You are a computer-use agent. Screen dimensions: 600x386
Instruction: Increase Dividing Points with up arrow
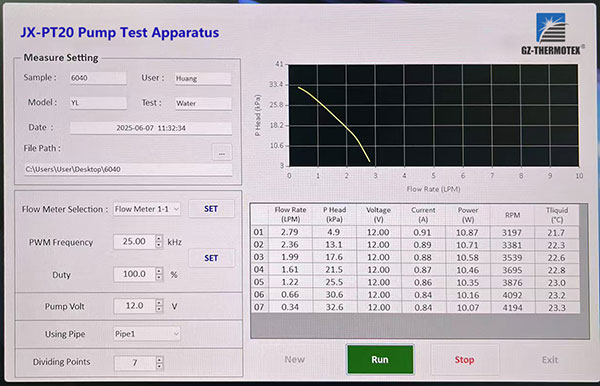[160, 359]
